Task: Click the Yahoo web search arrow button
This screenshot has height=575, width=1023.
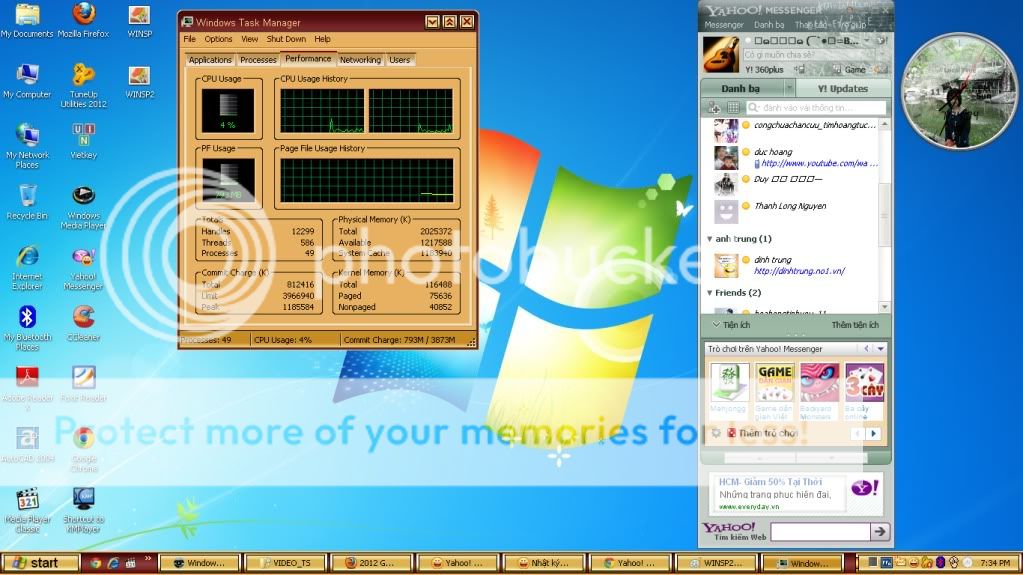Action: pyautogui.click(x=879, y=531)
